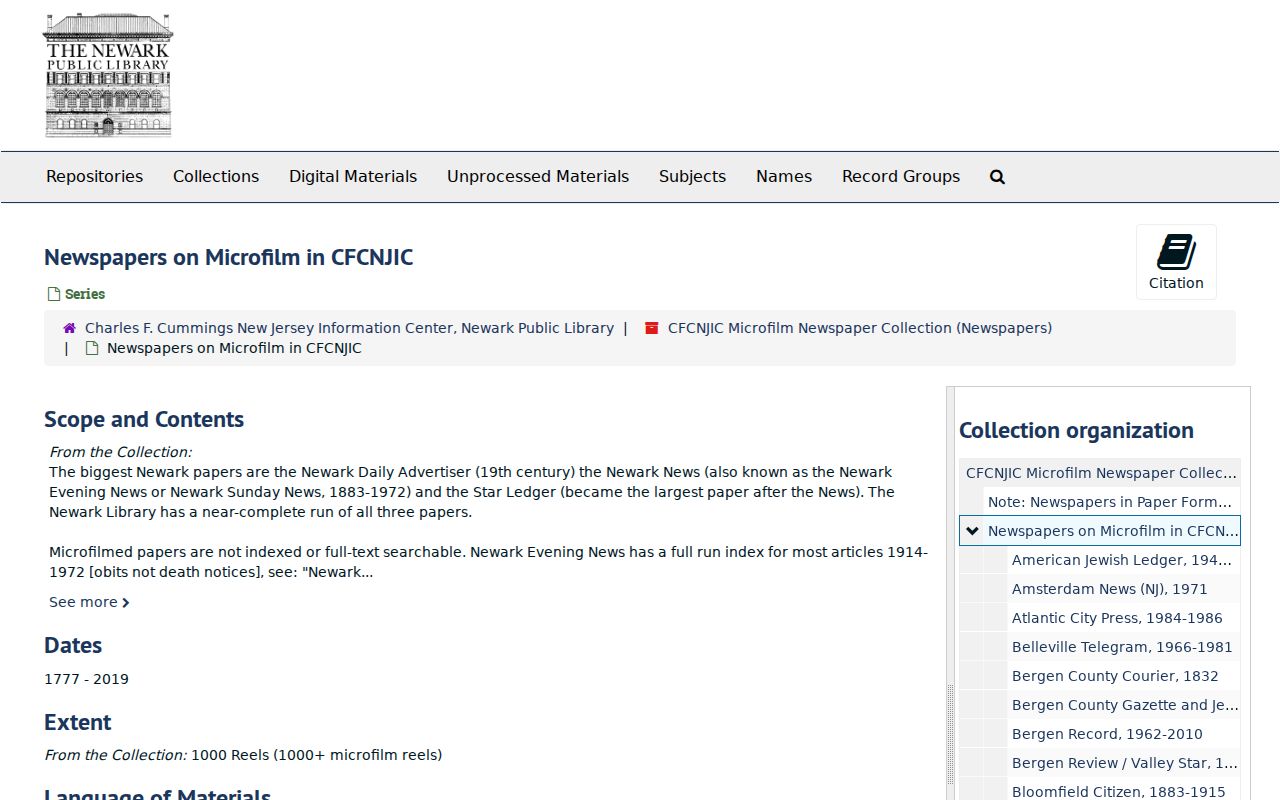This screenshot has width=1280, height=800.
Task: Click the Newark Public Library logo
Action: click(x=108, y=75)
